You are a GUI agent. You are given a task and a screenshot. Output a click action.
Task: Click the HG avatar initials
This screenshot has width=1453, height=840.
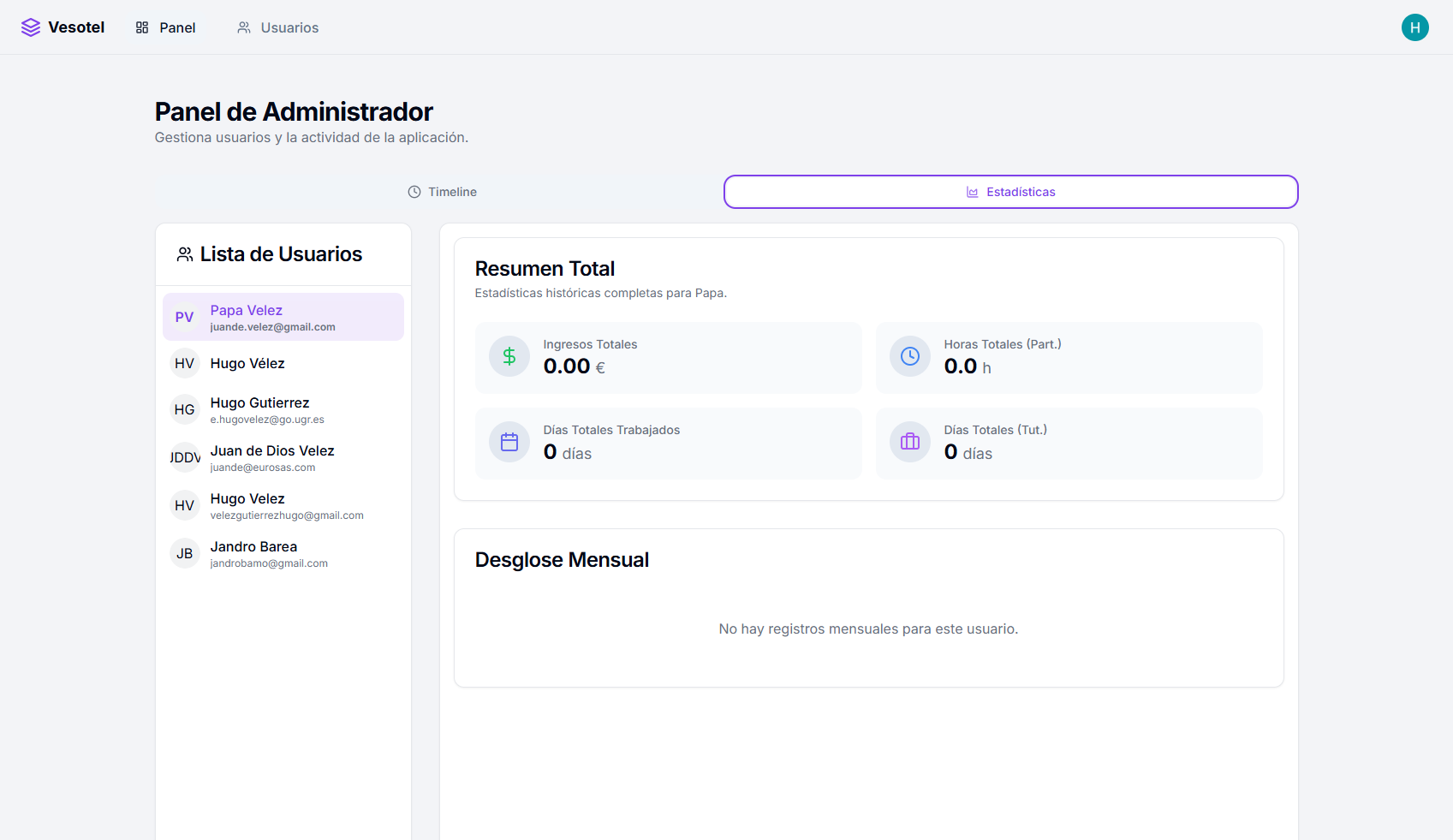184,410
